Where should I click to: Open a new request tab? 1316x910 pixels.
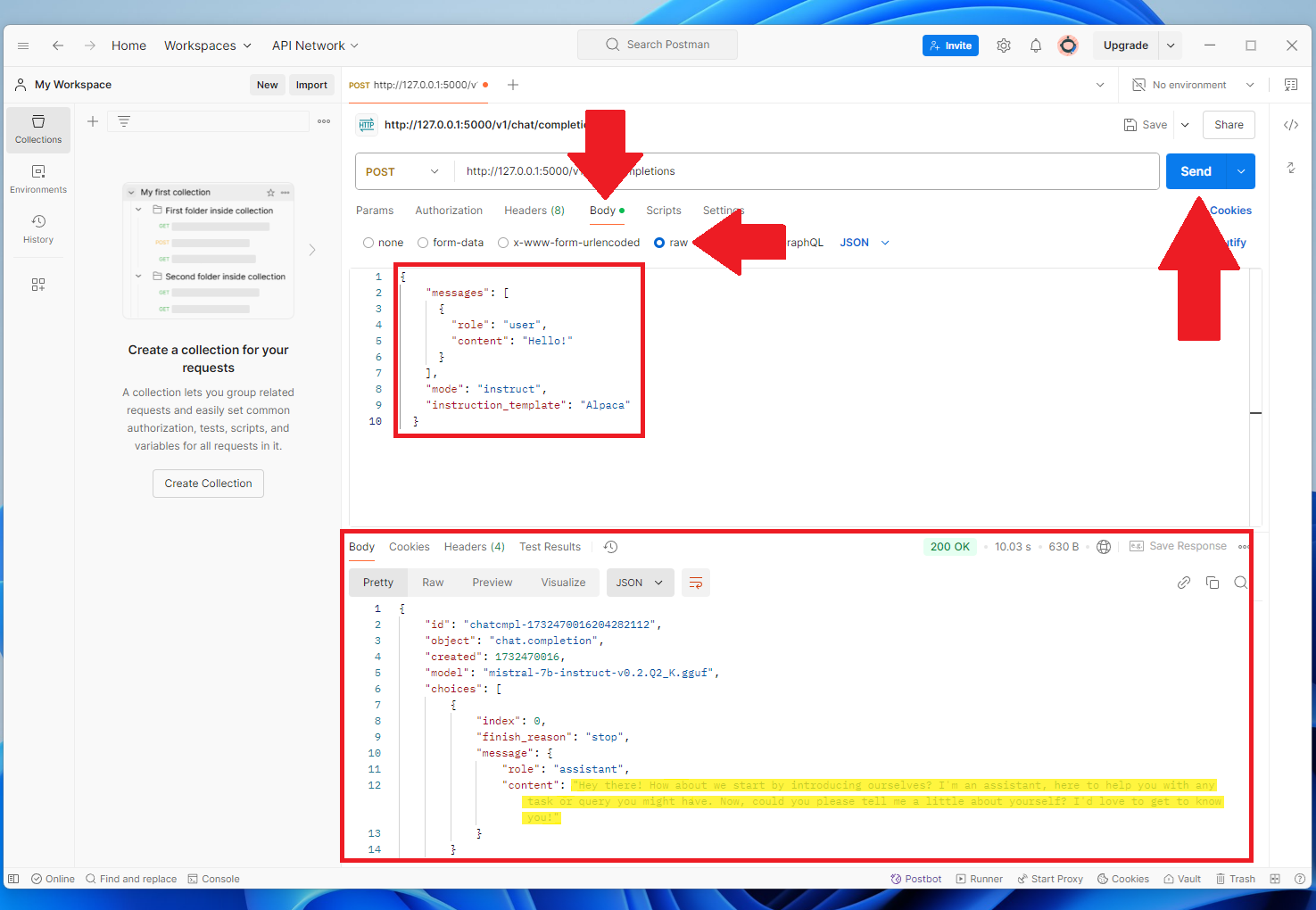coord(513,85)
